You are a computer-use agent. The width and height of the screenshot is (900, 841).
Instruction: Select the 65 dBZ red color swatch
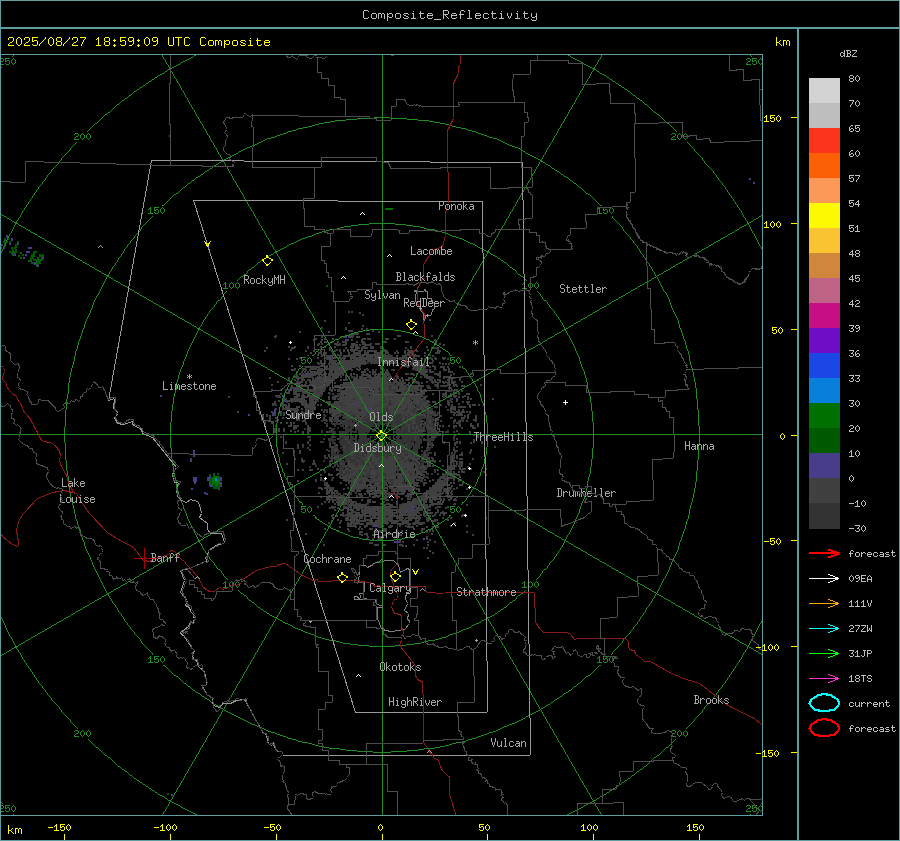click(x=824, y=141)
